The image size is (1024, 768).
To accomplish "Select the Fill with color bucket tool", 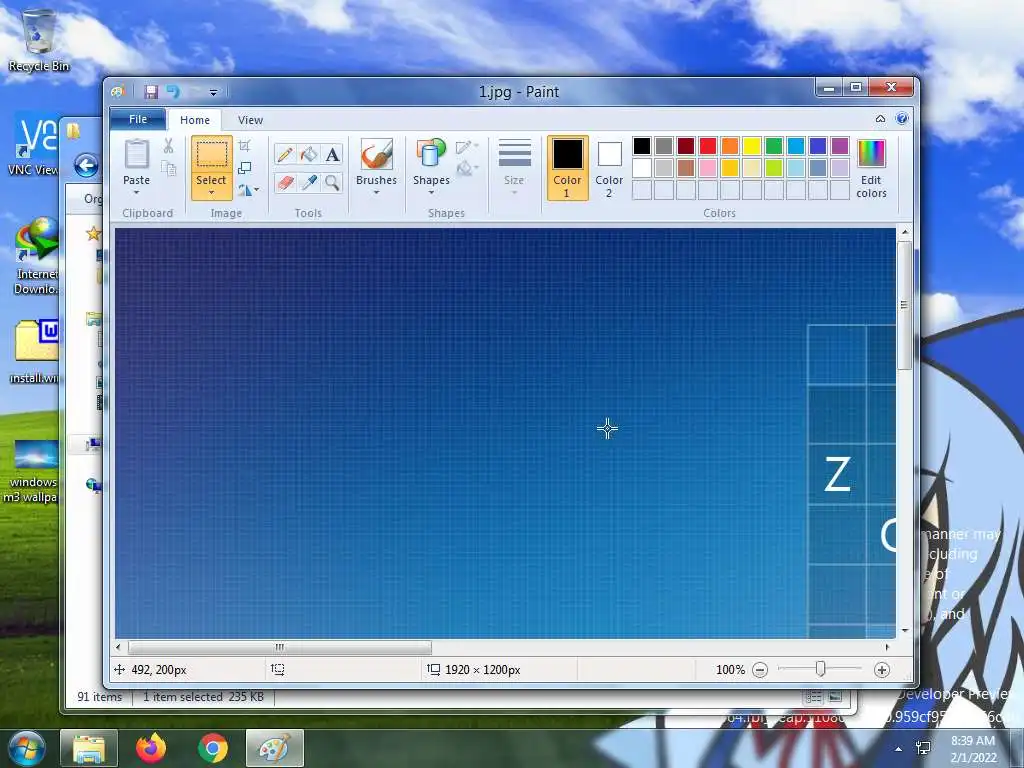I will click(x=308, y=155).
